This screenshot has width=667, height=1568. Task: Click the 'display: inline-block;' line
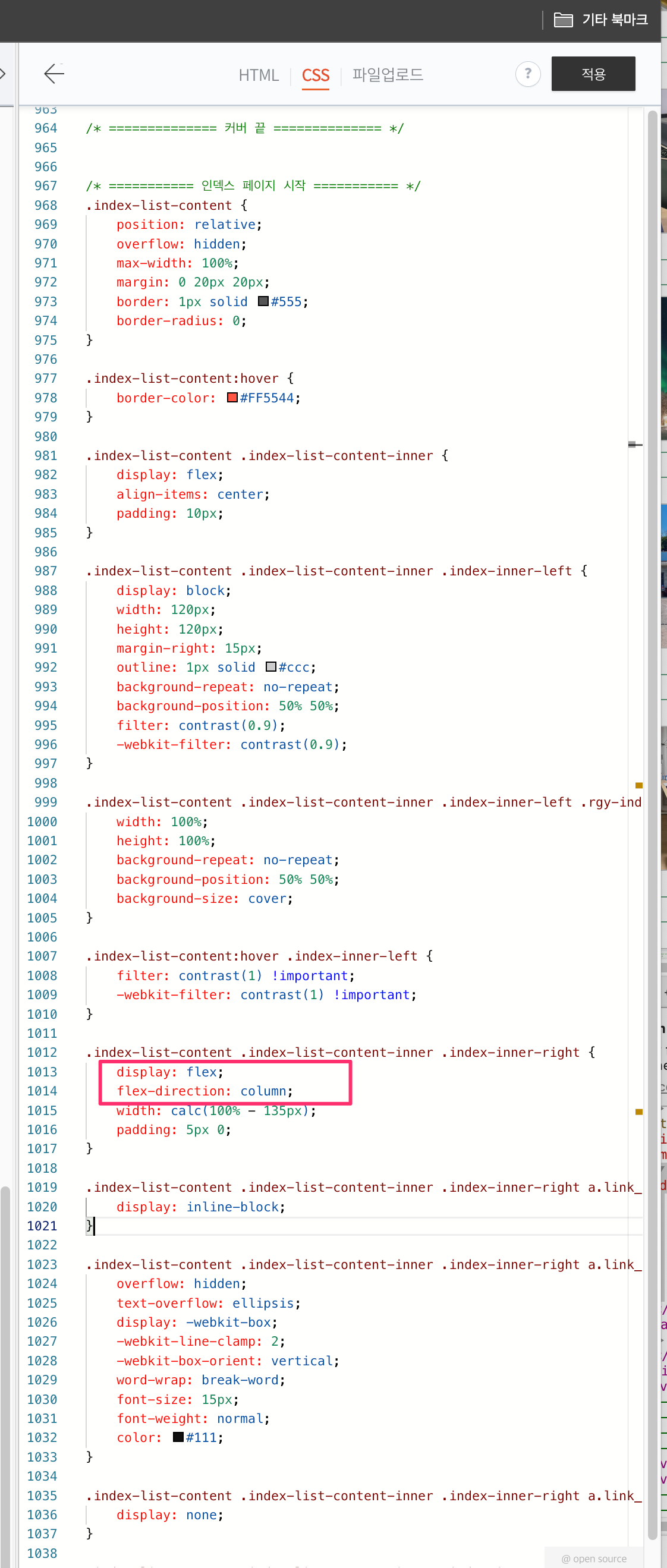click(201, 1207)
